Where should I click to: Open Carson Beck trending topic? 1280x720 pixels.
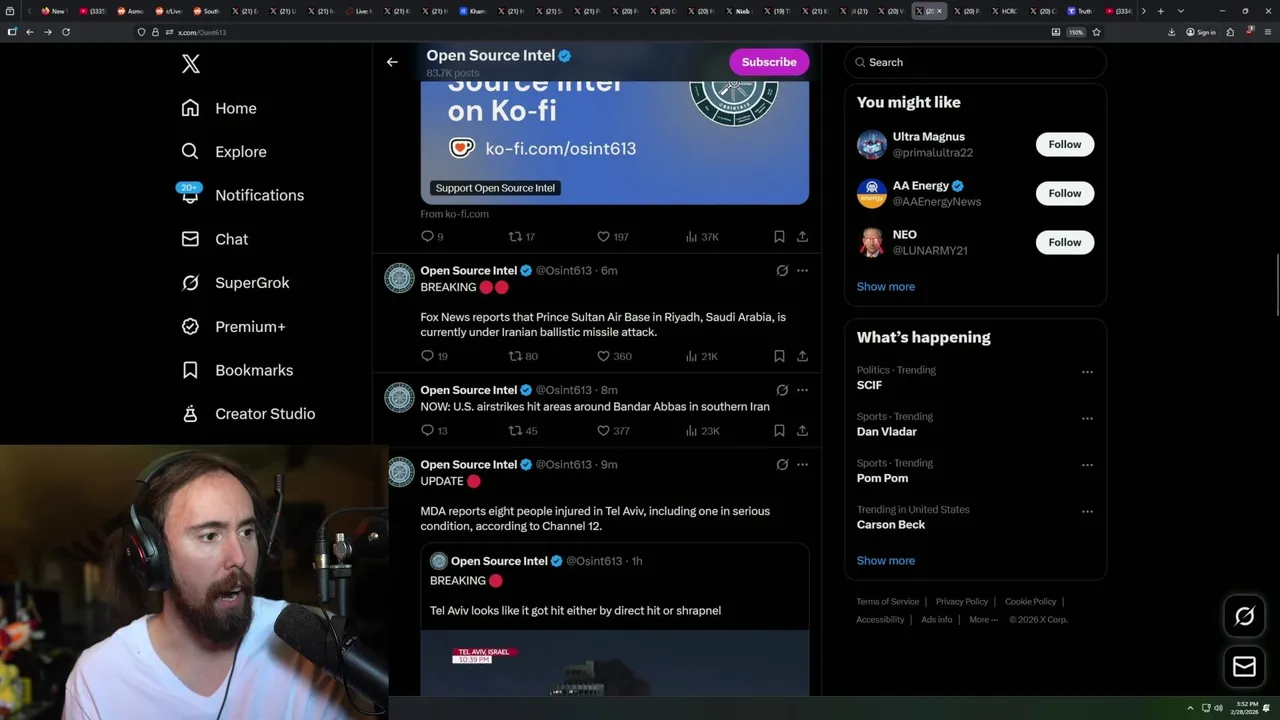891,524
